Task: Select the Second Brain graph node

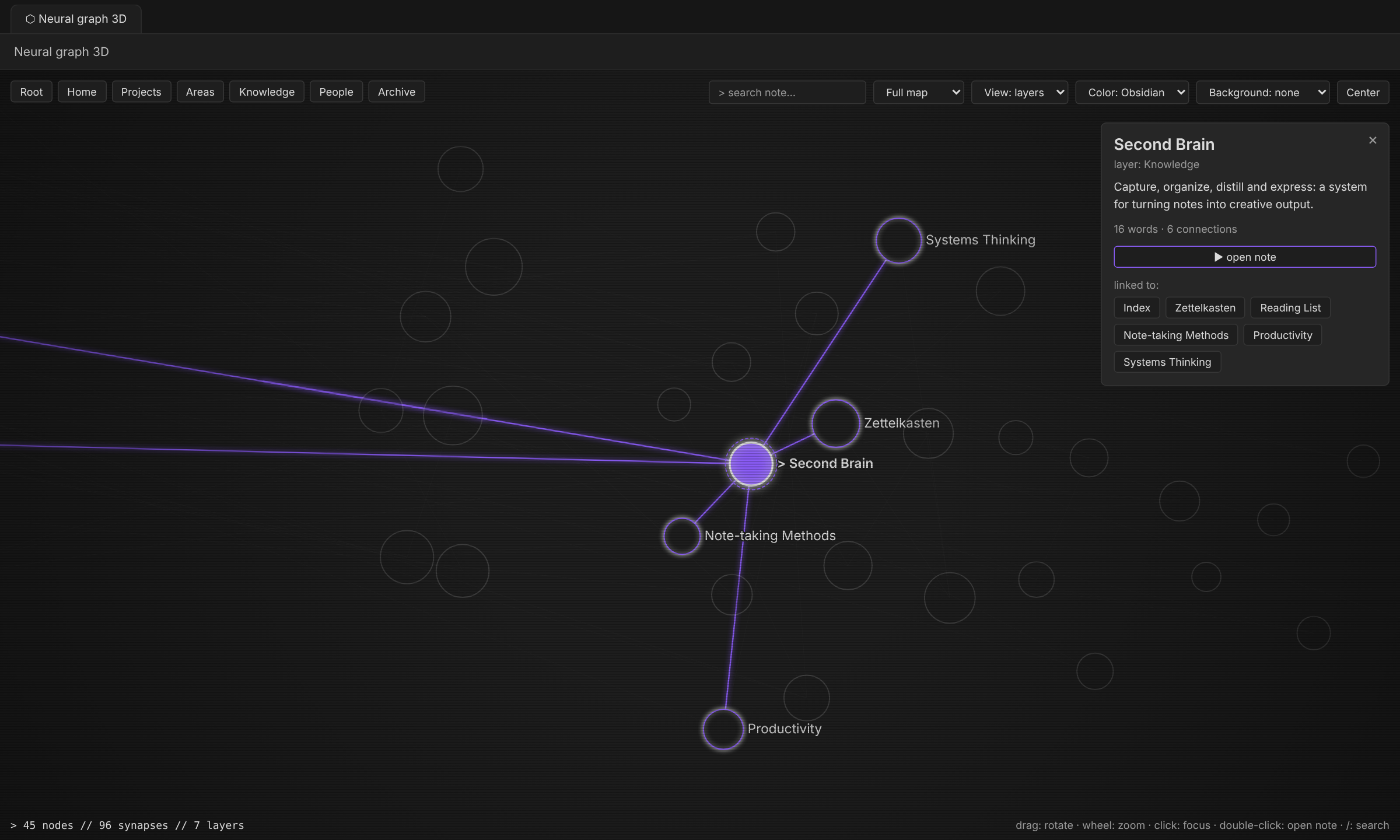Action: [751, 464]
